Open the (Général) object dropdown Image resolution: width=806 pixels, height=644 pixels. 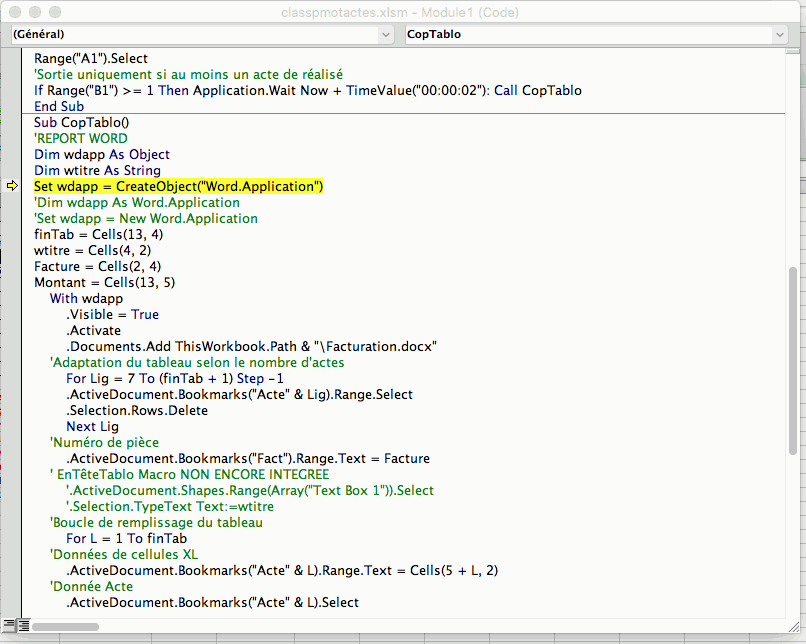[x=202, y=34]
